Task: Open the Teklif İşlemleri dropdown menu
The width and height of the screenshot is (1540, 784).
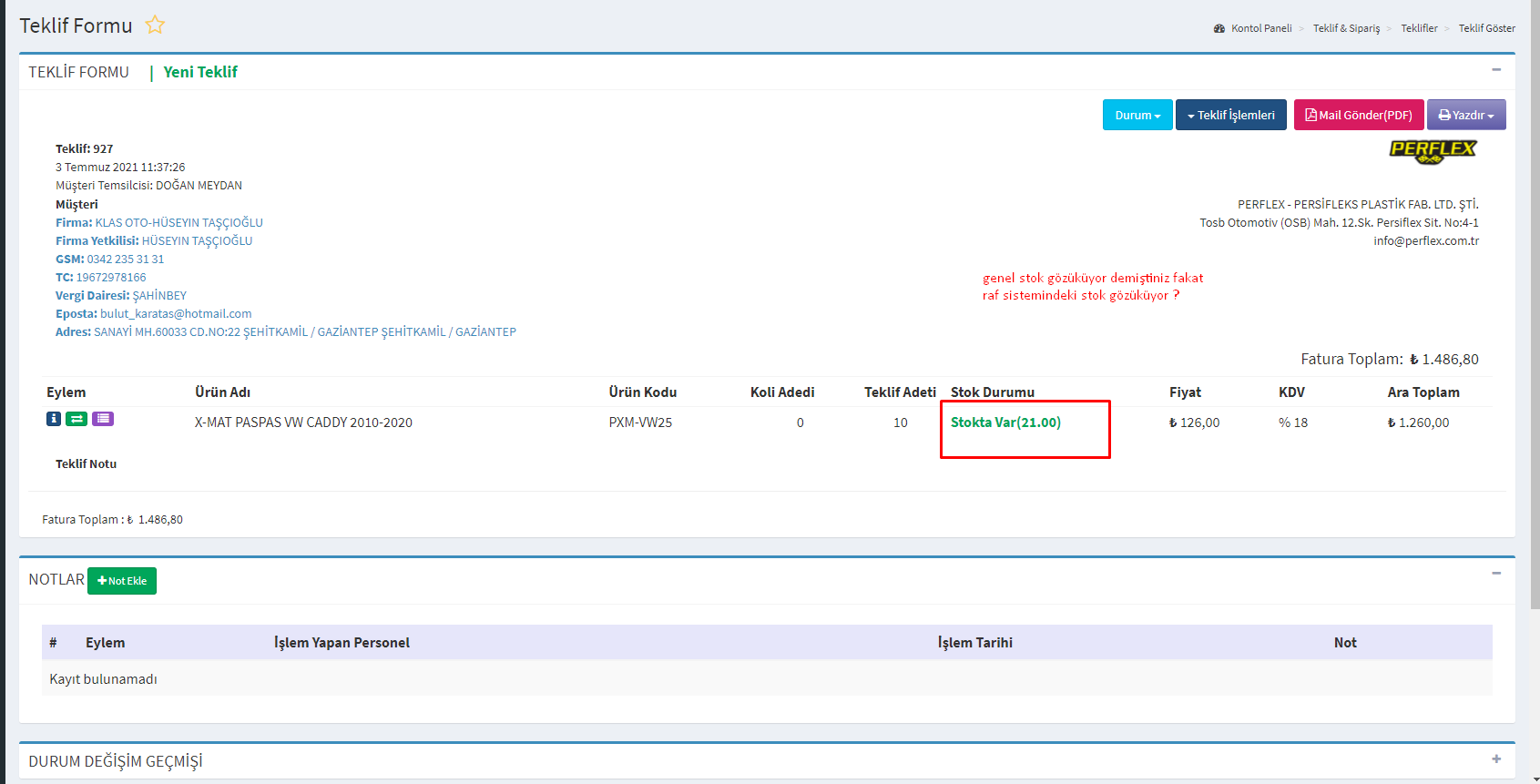Action: 1230,116
